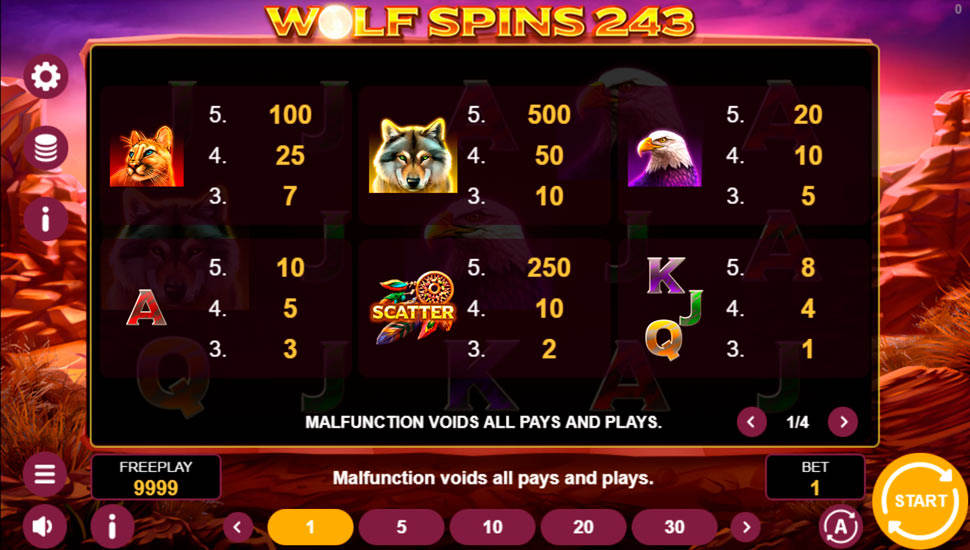The width and height of the screenshot is (970, 550).
Task: Start a spin with START button
Action: [x=920, y=501]
